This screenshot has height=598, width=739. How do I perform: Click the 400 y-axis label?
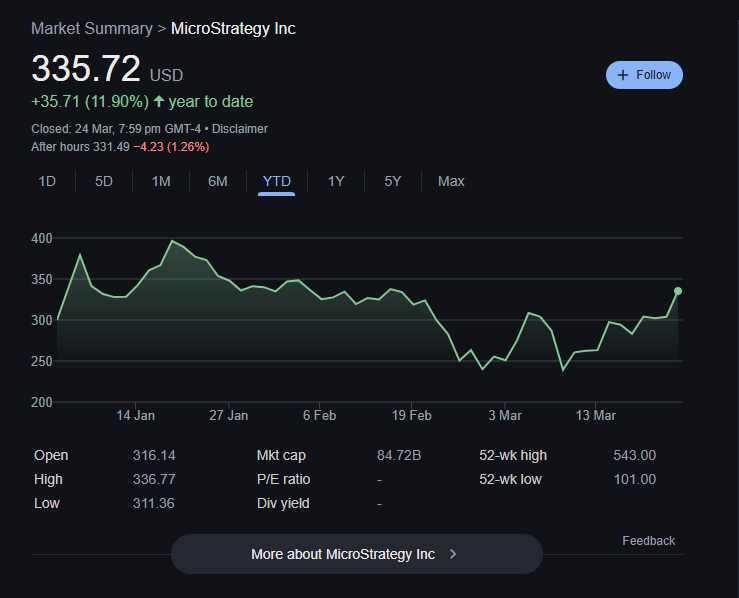(41, 238)
